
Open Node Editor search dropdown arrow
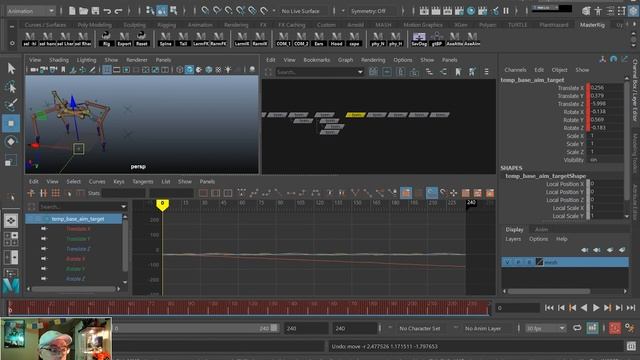[360, 72]
